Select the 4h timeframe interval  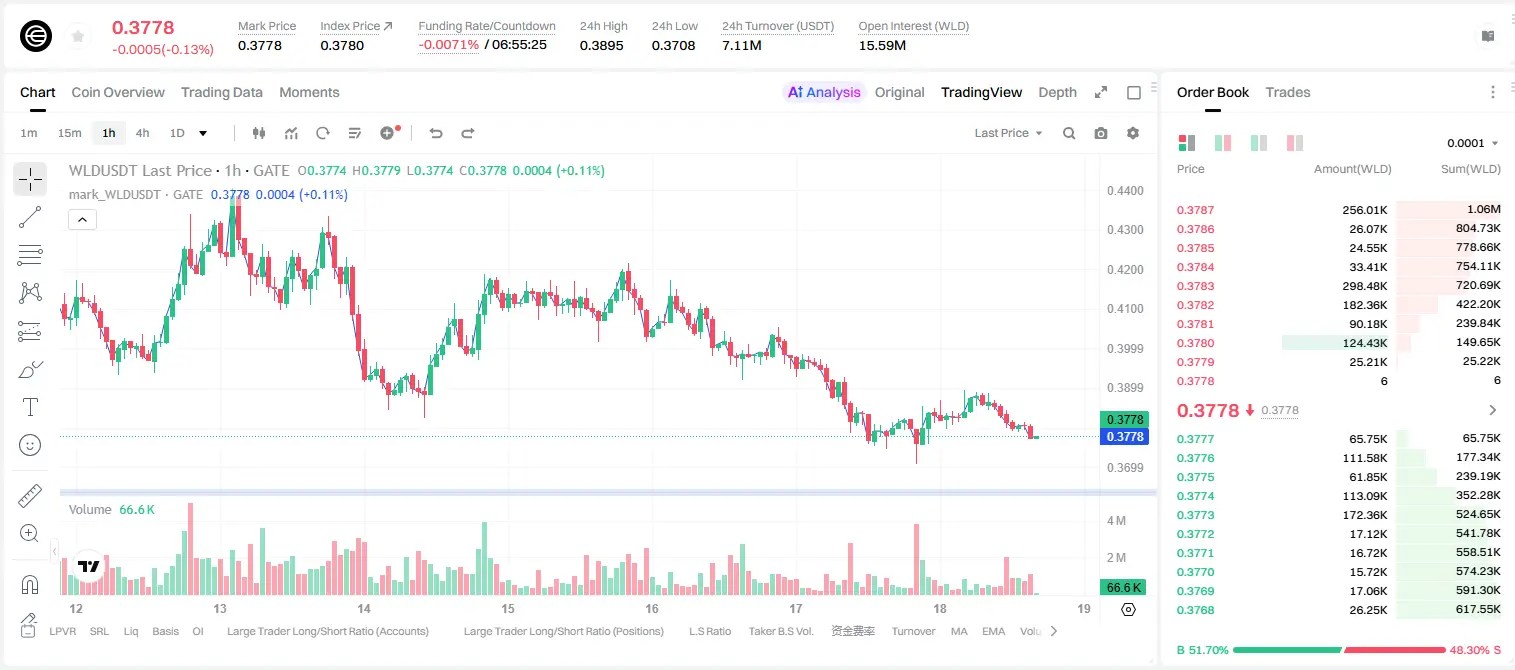(142, 133)
